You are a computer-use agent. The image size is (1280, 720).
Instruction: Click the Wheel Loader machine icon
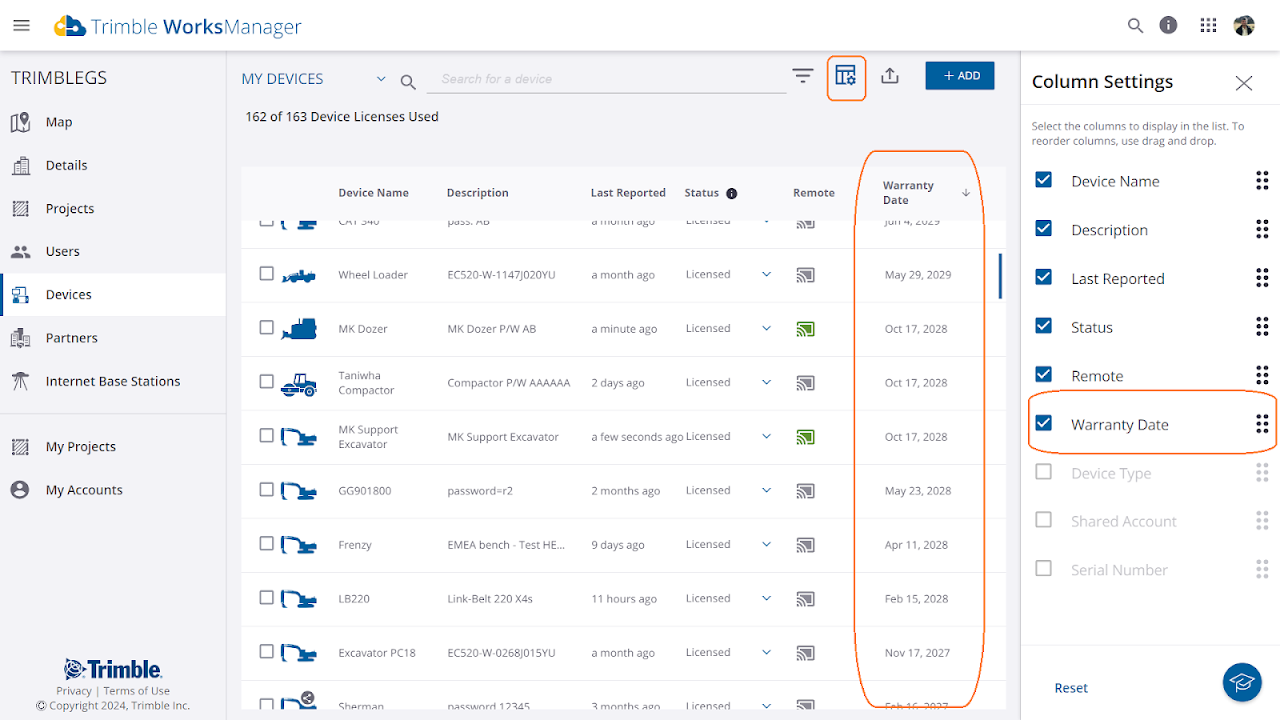(299, 275)
